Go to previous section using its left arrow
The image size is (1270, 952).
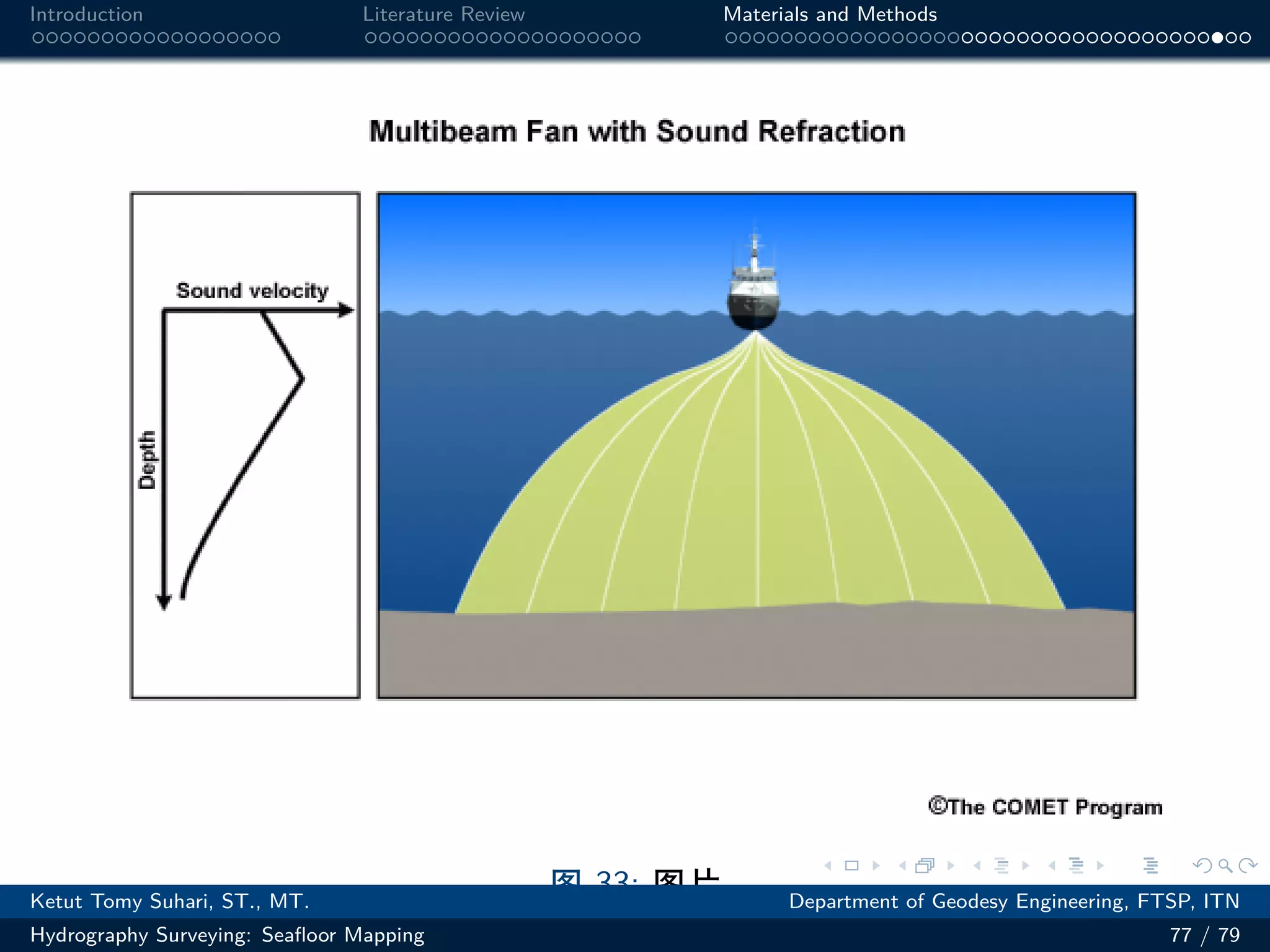pos(1052,866)
